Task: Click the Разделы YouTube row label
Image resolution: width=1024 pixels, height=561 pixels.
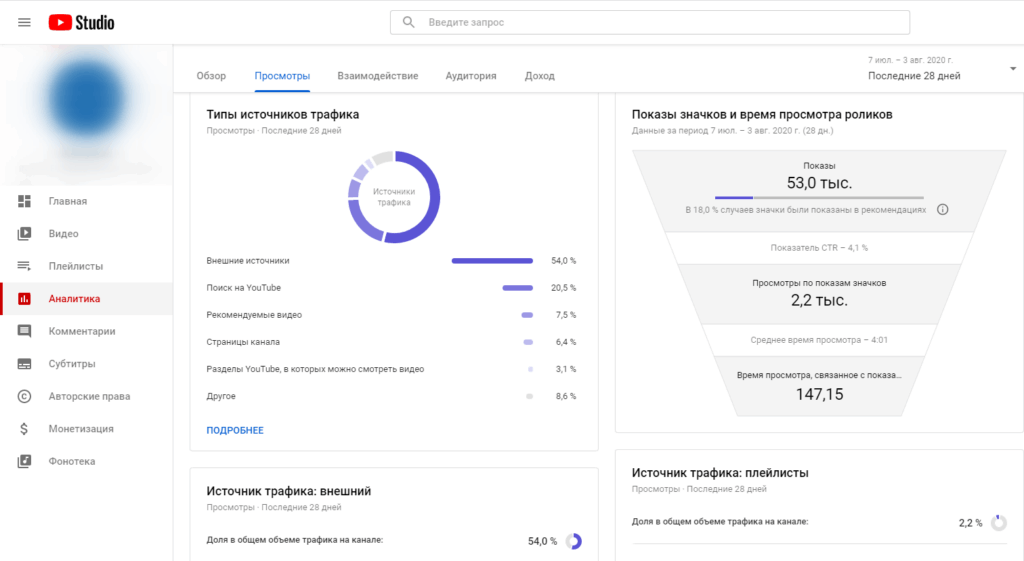Action: click(315, 369)
